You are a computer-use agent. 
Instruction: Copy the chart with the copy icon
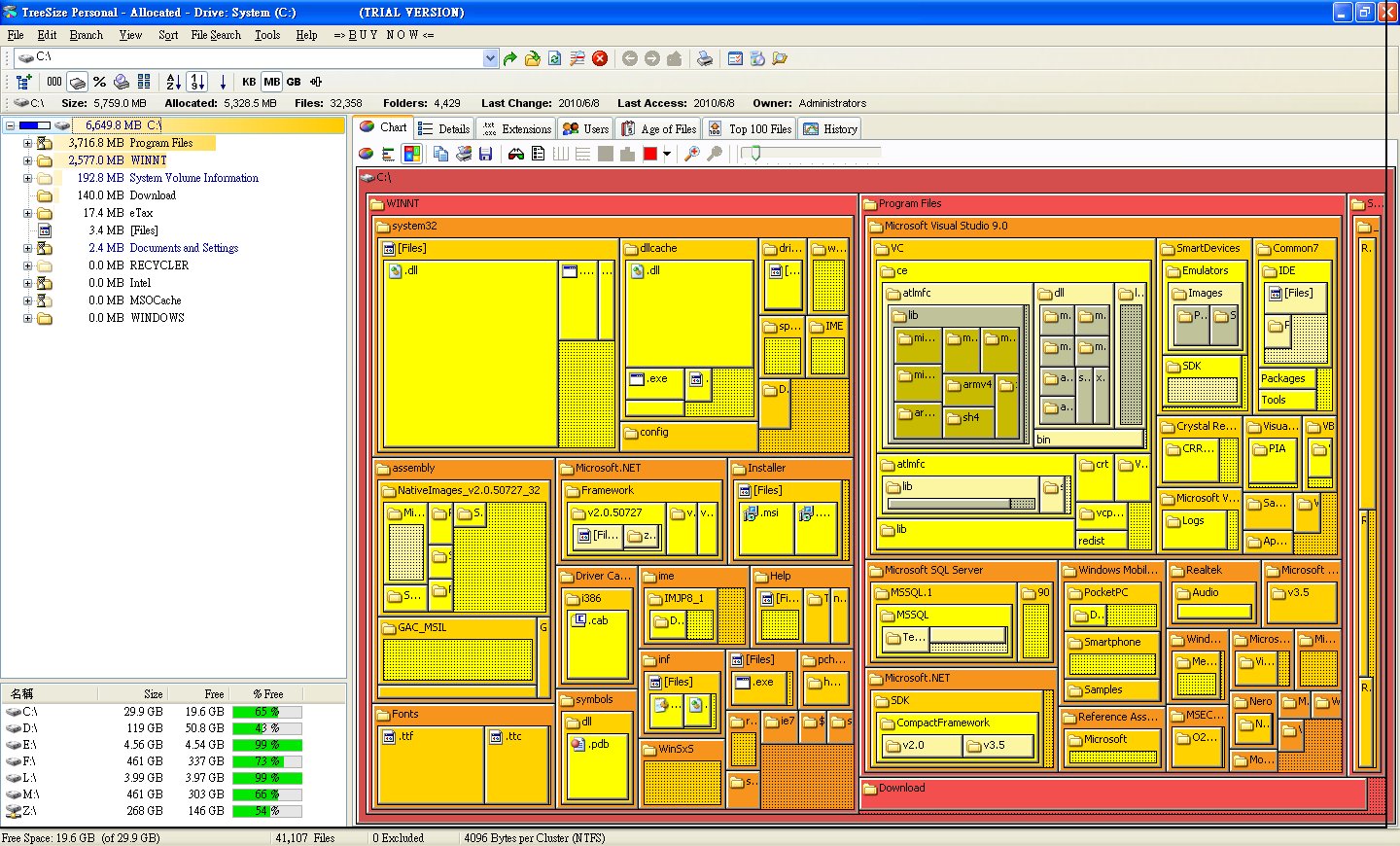(441, 154)
